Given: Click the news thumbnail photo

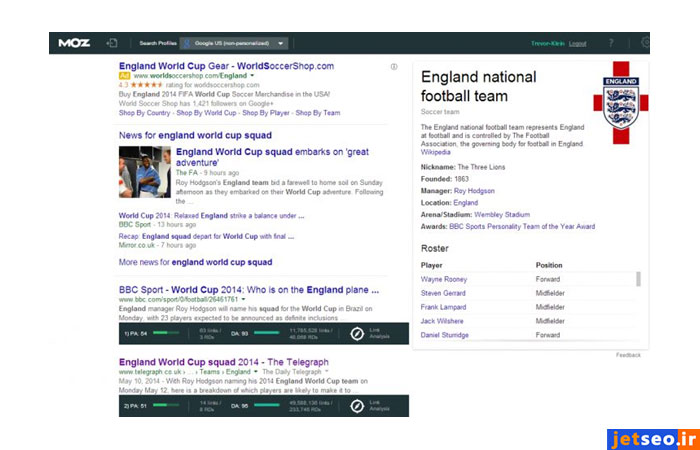Looking at the screenshot, I should point(144,172).
